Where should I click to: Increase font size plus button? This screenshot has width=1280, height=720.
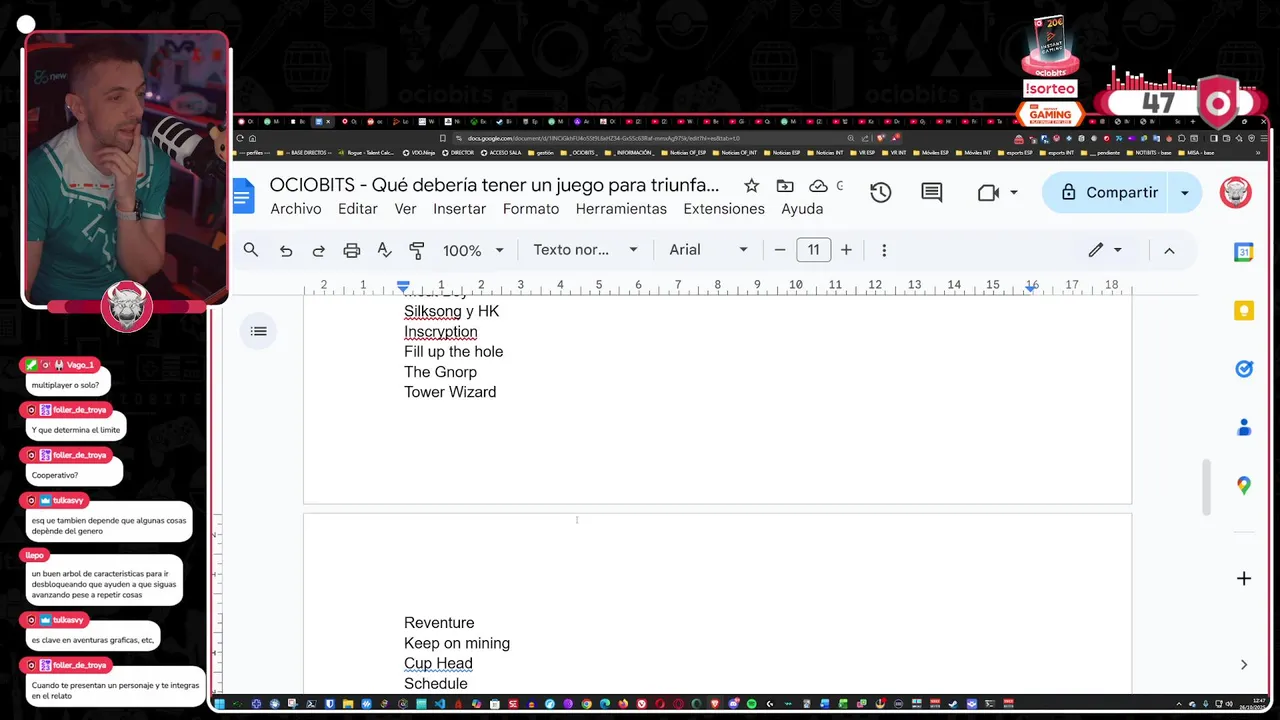[x=846, y=250]
